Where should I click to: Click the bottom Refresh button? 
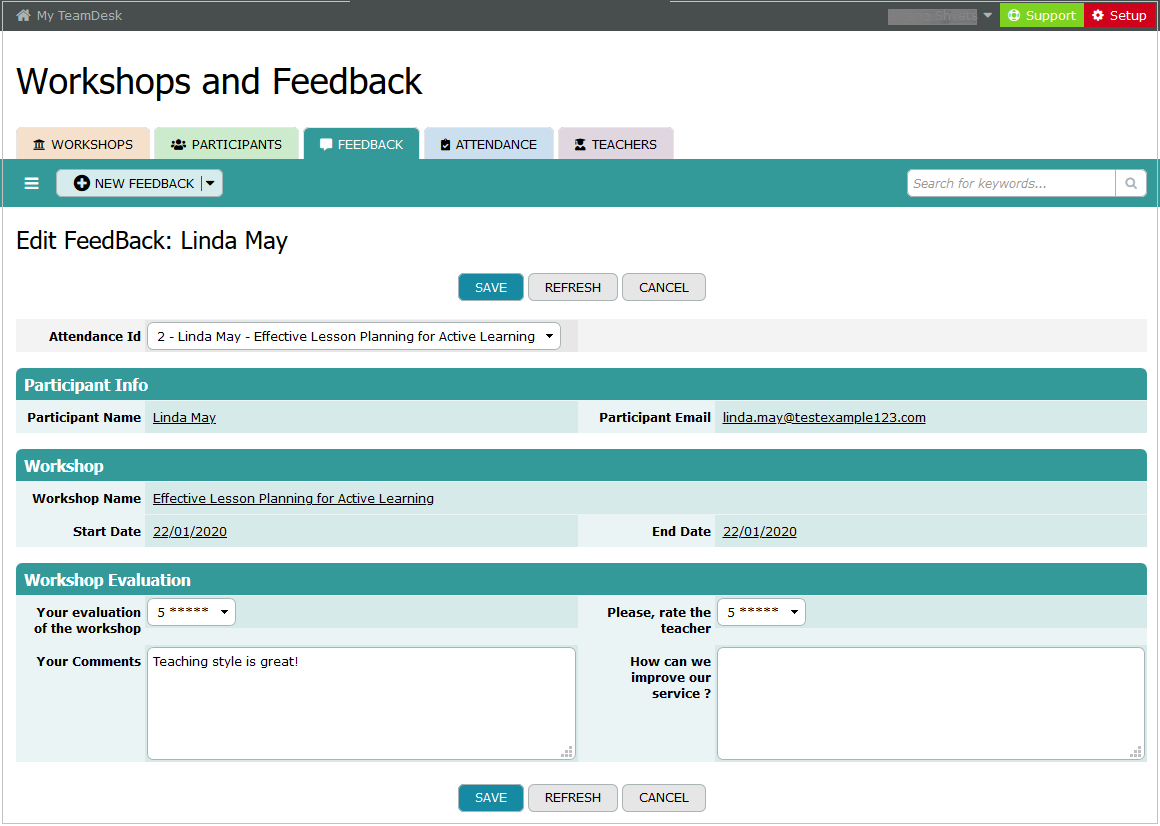[x=573, y=798]
